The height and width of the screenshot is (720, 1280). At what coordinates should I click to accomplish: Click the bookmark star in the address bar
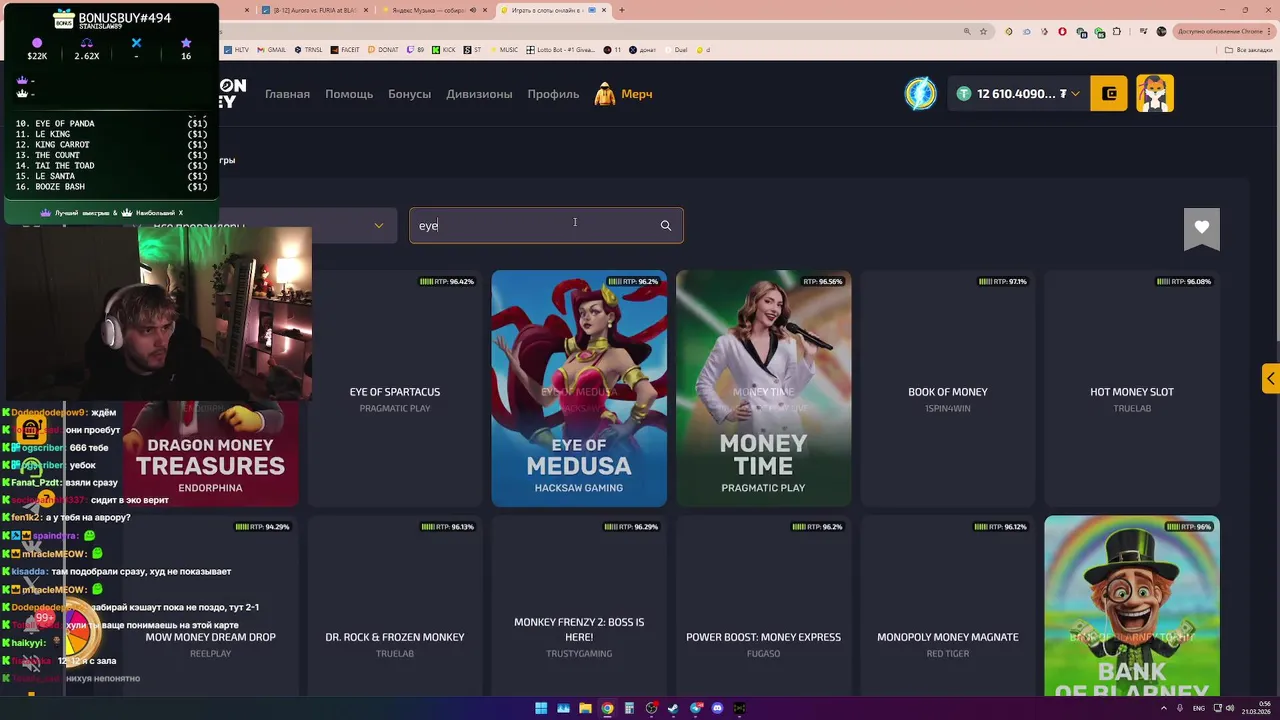(985, 32)
